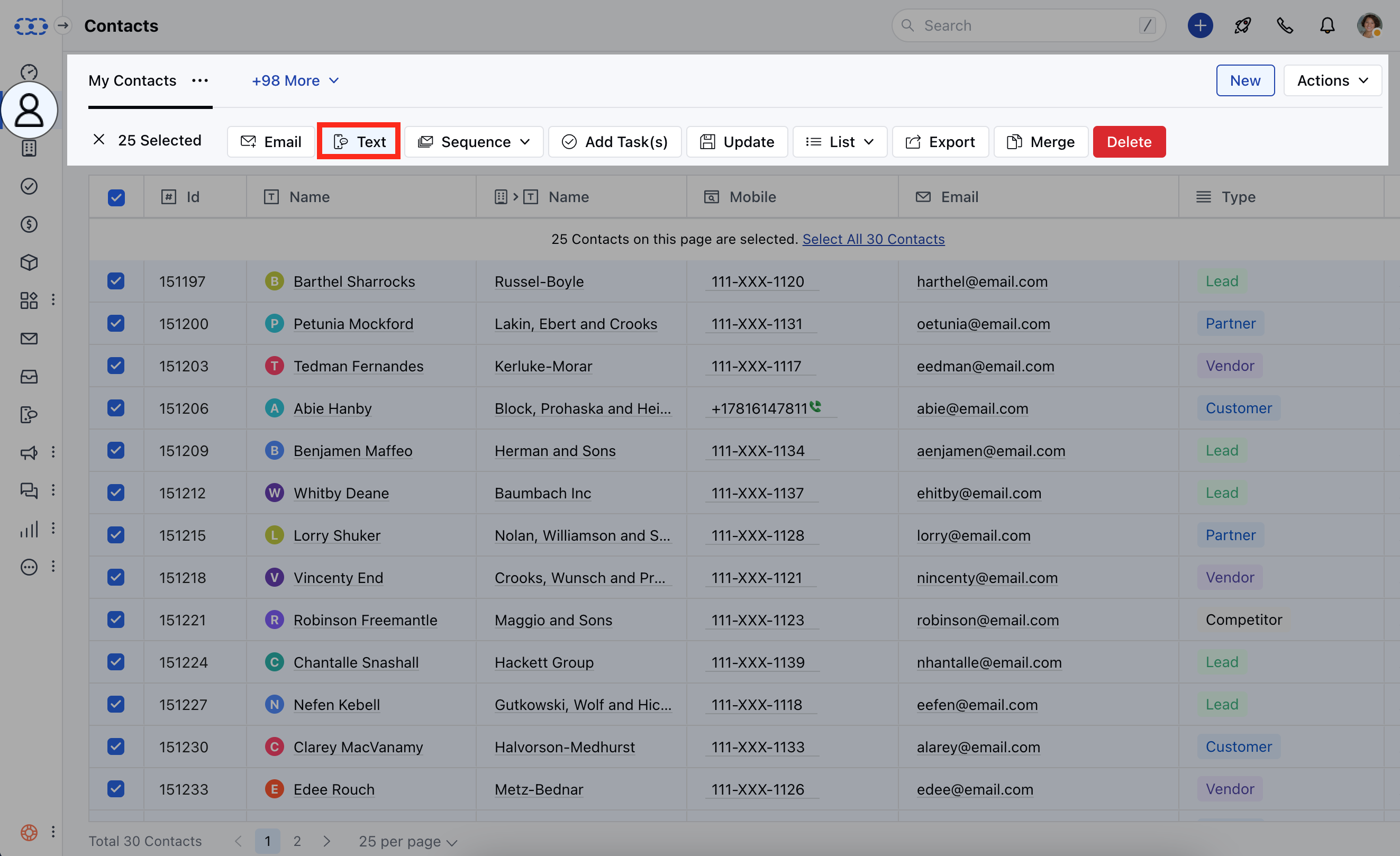This screenshot has height=856, width=1400.
Task: Select the My Contacts tab
Action: coord(132,80)
